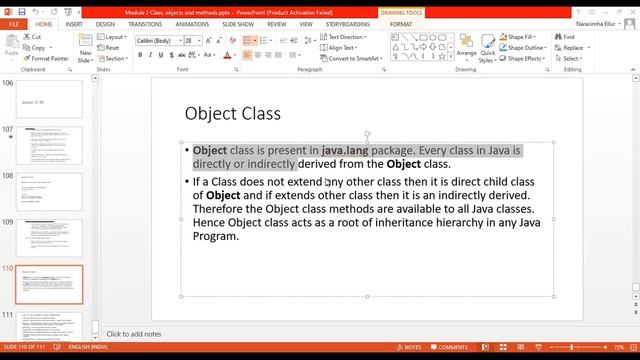The width and height of the screenshot is (640, 360).
Task: Select slide 108 thumbnail
Action: 49,191
